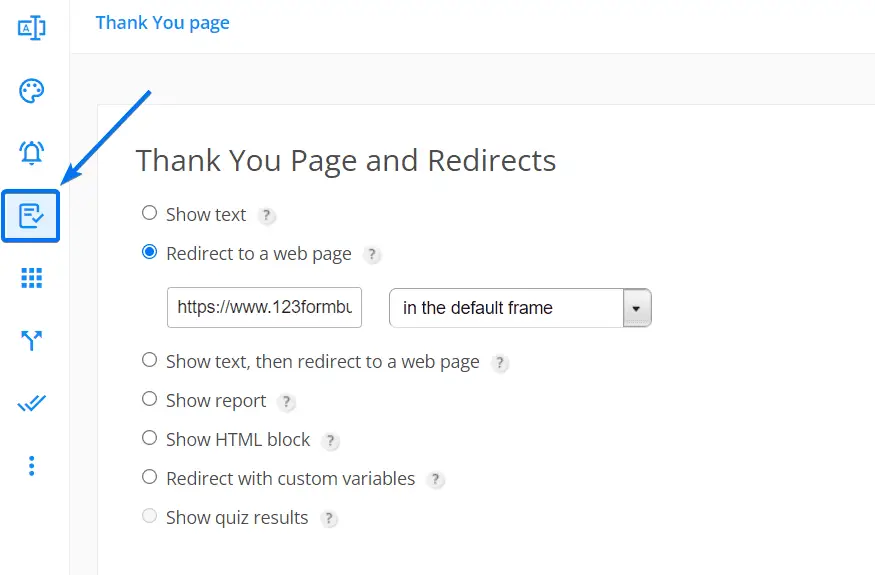Select Redirect to a web page option

(x=149, y=252)
